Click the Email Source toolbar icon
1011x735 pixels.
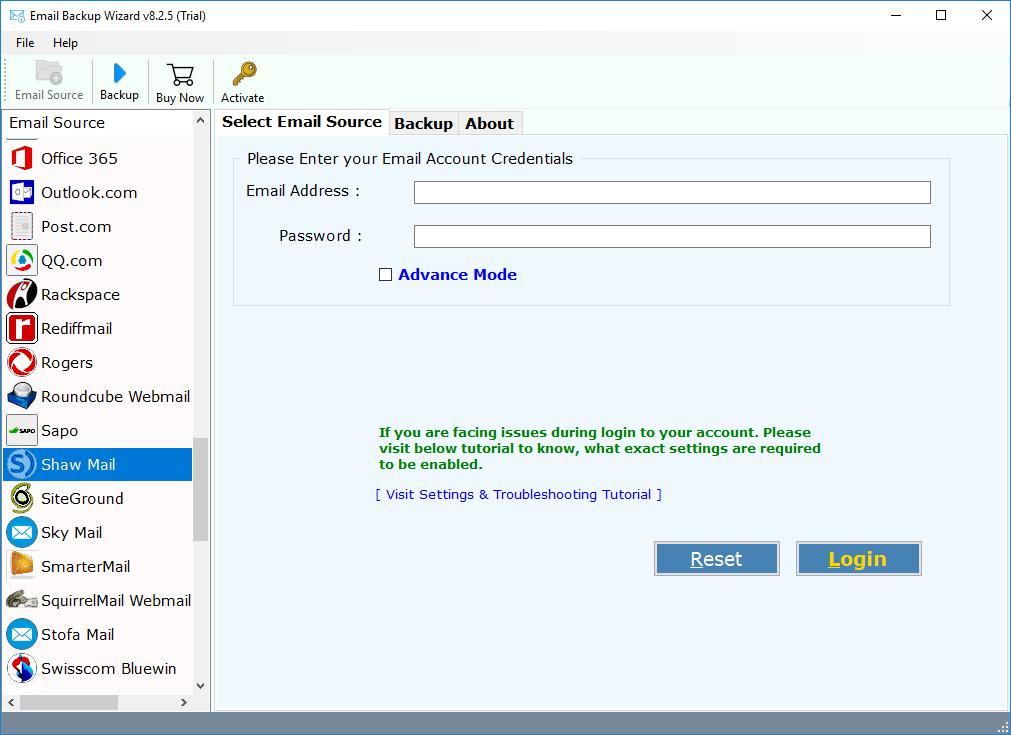coord(49,73)
